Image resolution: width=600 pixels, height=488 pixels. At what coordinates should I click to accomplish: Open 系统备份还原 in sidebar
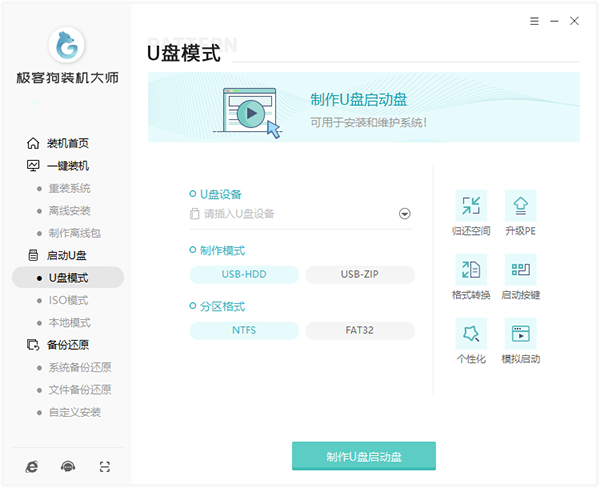tap(80, 367)
